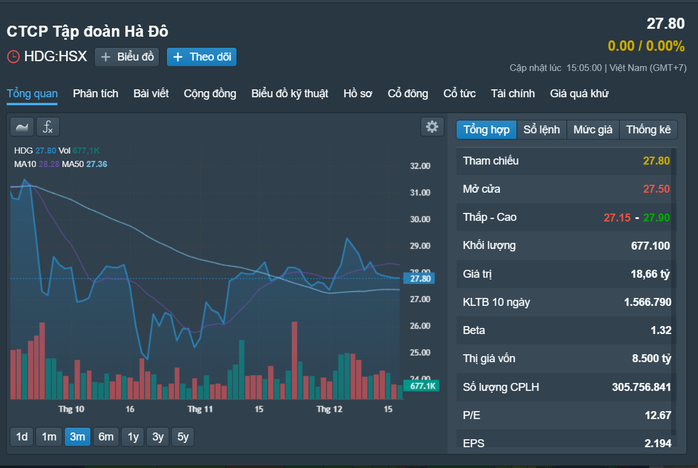The width and height of the screenshot is (698, 468).
Task: Select the Thống kê panel tab
Action: (648, 130)
